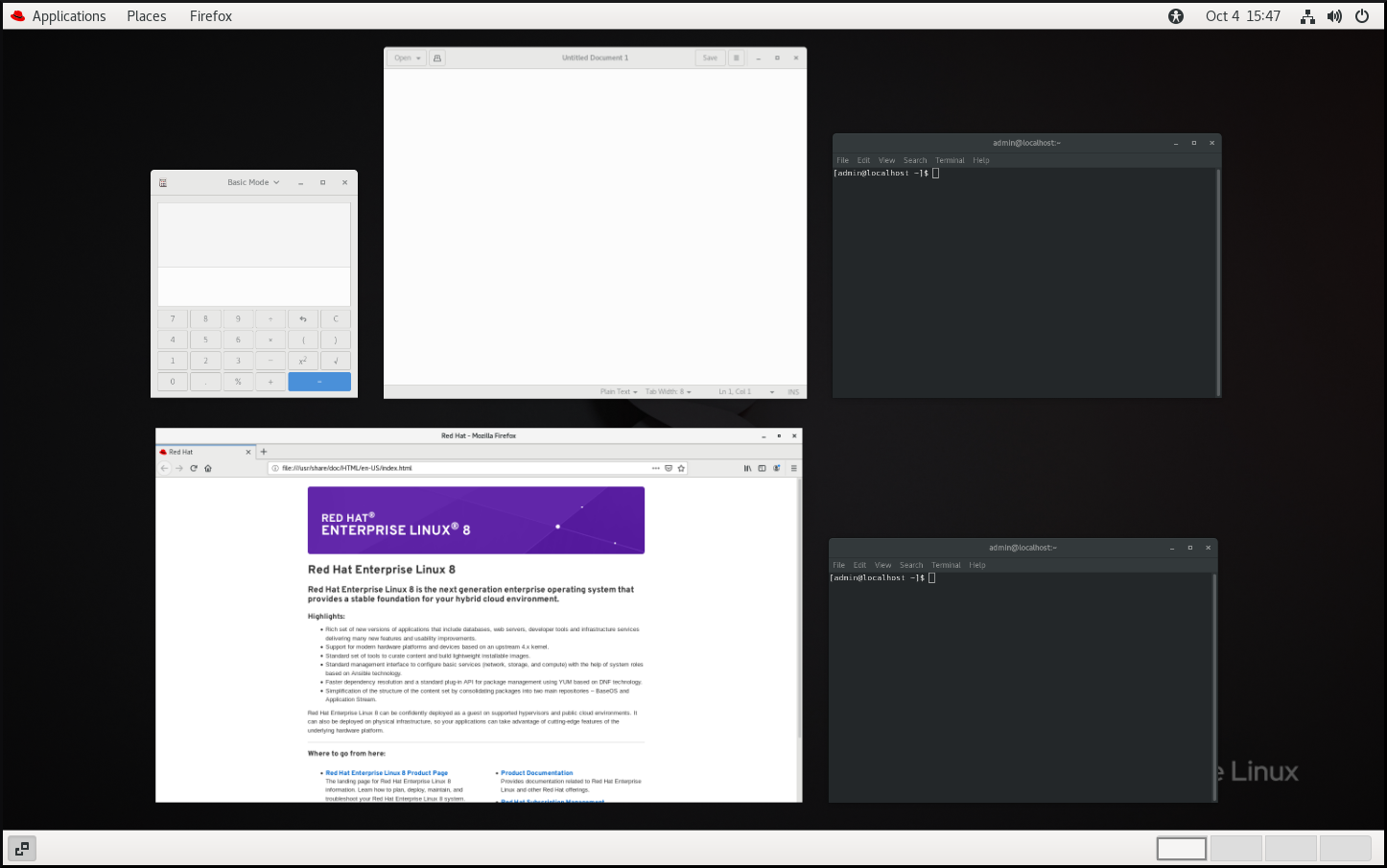Open the Applications menu in the top panel

pos(59,16)
